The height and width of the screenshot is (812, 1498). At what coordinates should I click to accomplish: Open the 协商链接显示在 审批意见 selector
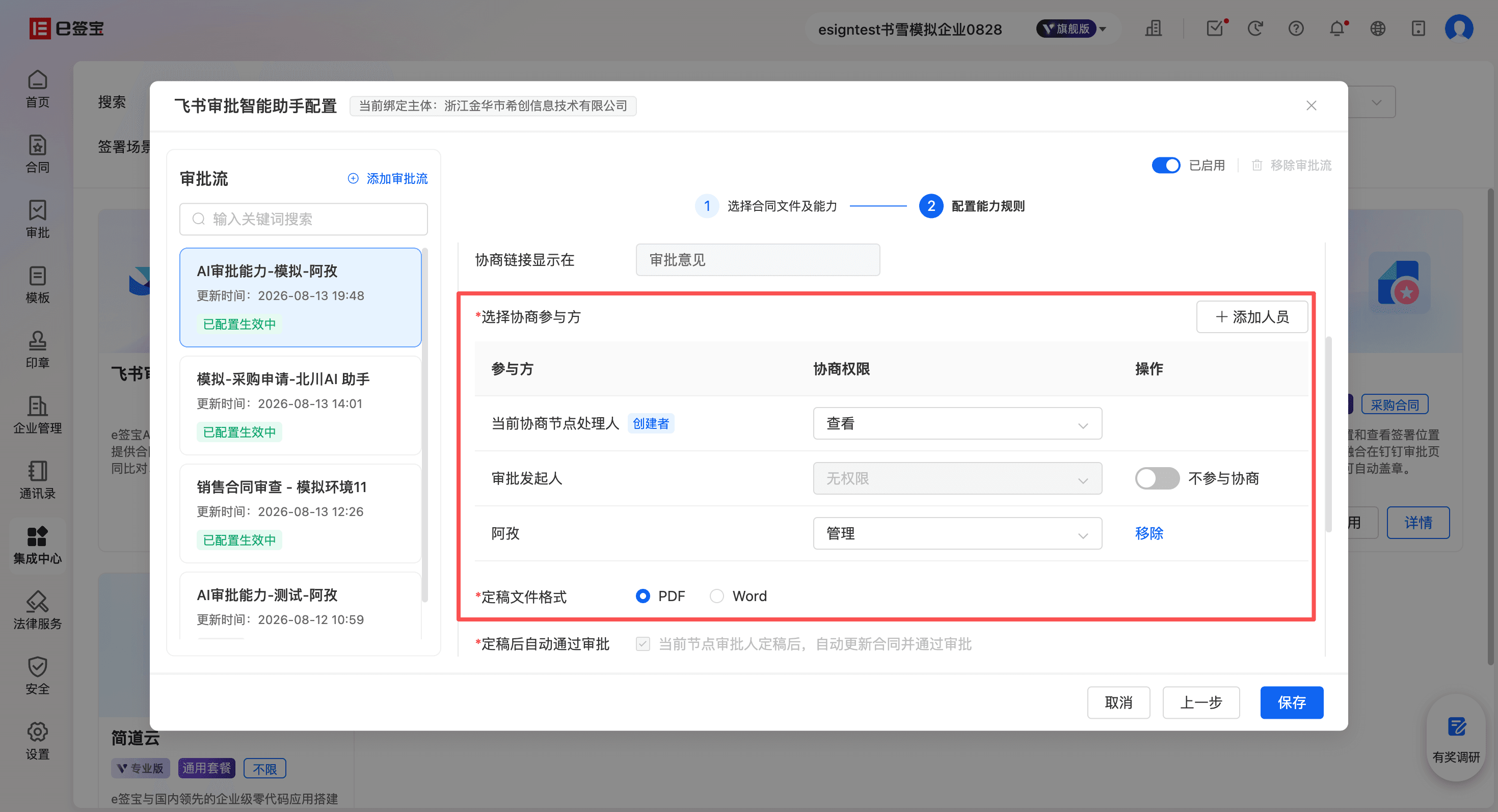tap(758, 259)
